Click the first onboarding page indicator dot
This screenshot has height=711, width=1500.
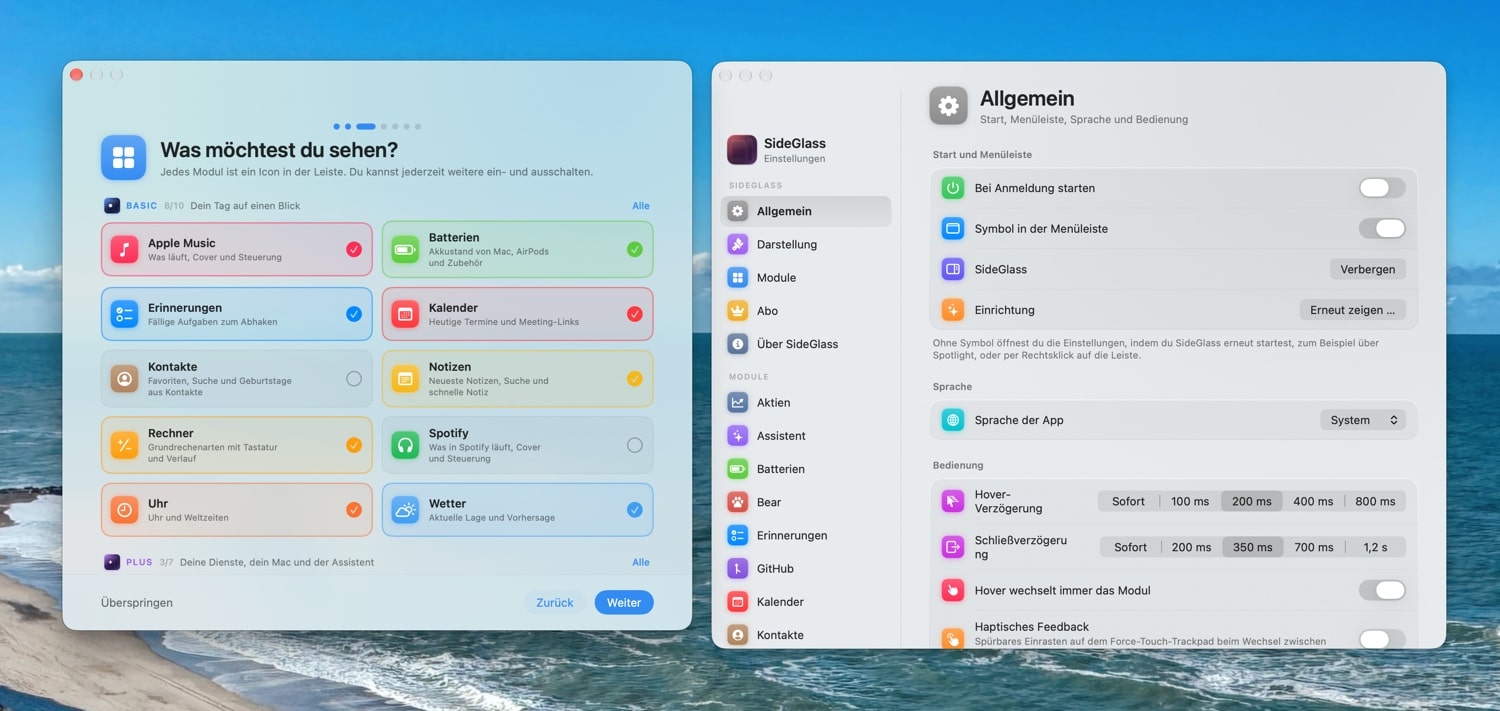click(337, 127)
